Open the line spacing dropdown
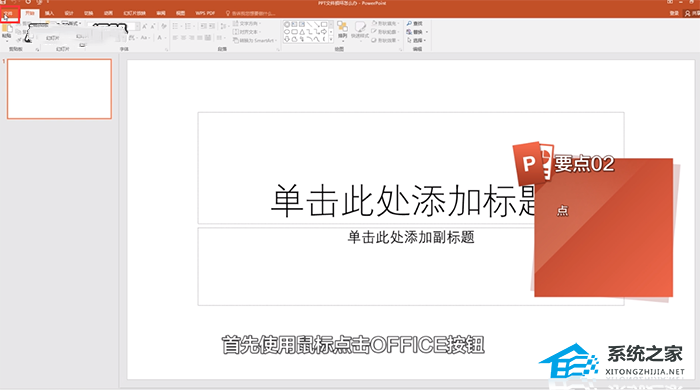The image size is (700, 390). coord(224,26)
